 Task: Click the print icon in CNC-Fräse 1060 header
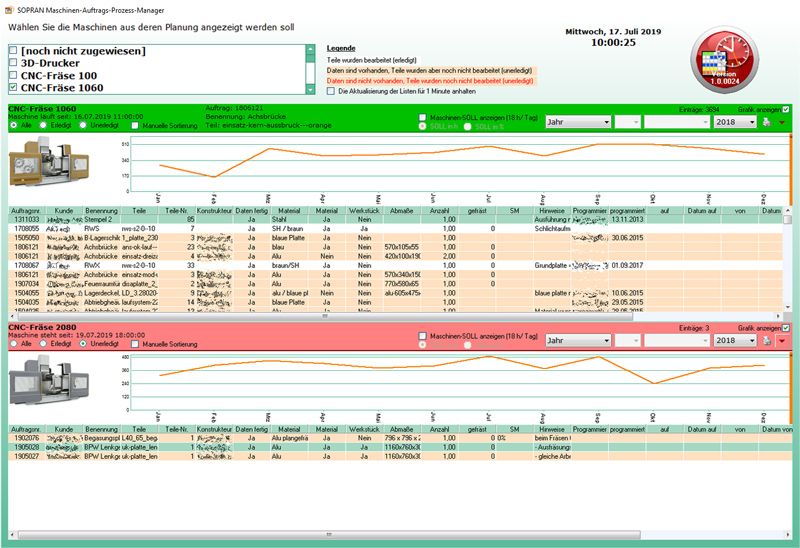(x=766, y=122)
